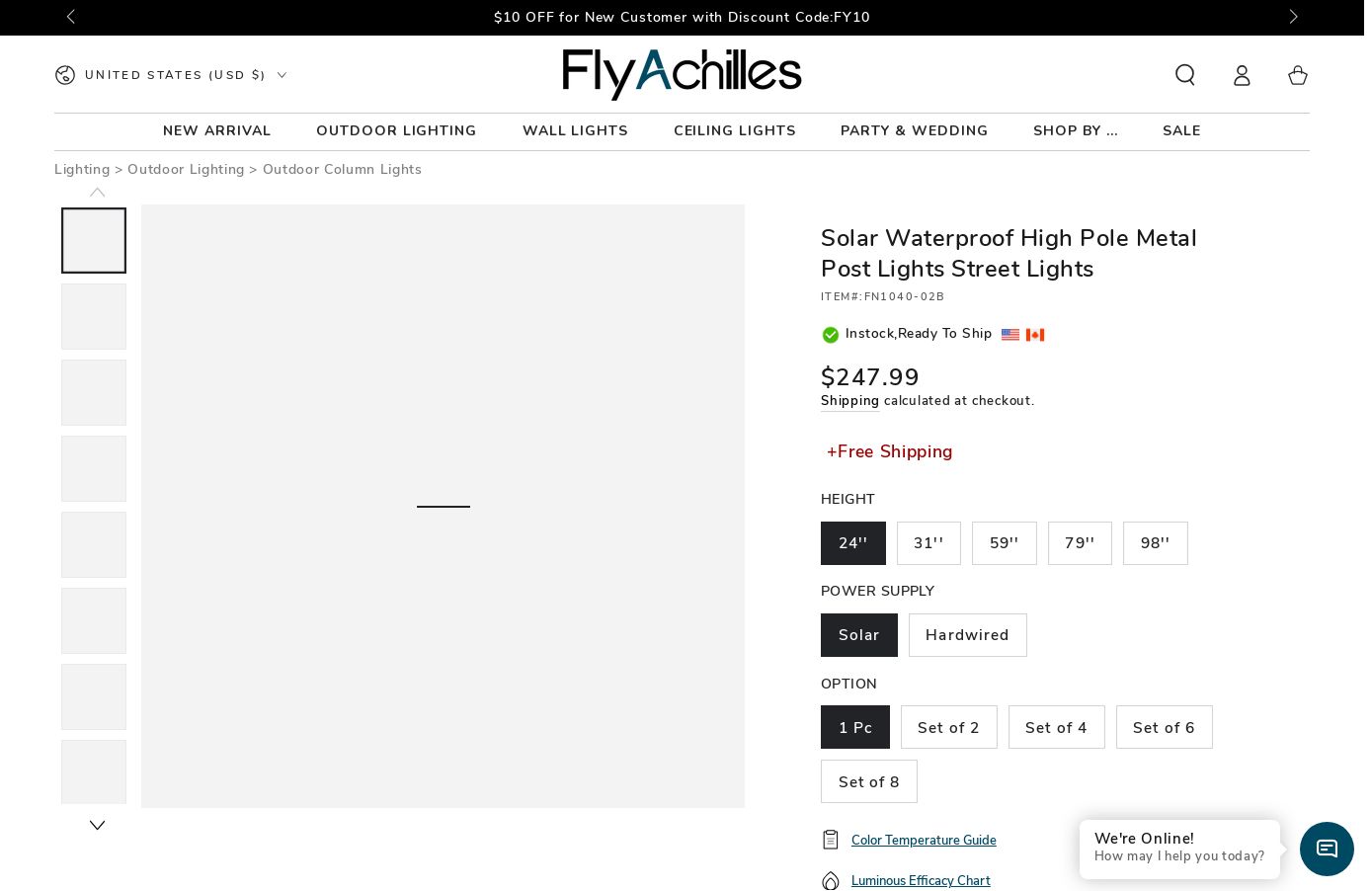
Task: Open the Luminous Efficacy Chart link
Action: [x=921, y=881]
